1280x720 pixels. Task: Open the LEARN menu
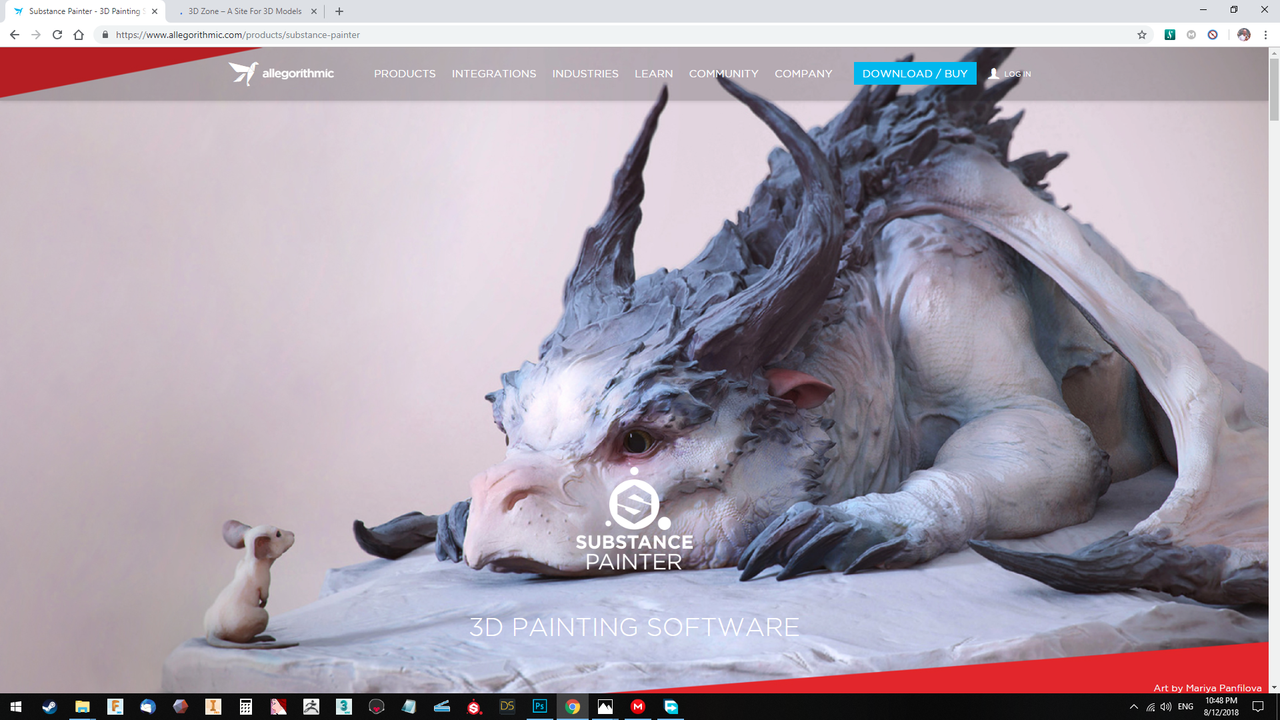click(654, 74)
